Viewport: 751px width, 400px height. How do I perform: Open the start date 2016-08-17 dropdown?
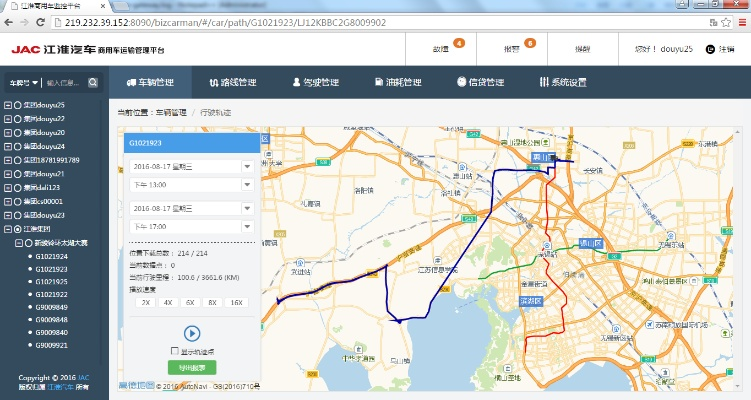coord(247,166)
